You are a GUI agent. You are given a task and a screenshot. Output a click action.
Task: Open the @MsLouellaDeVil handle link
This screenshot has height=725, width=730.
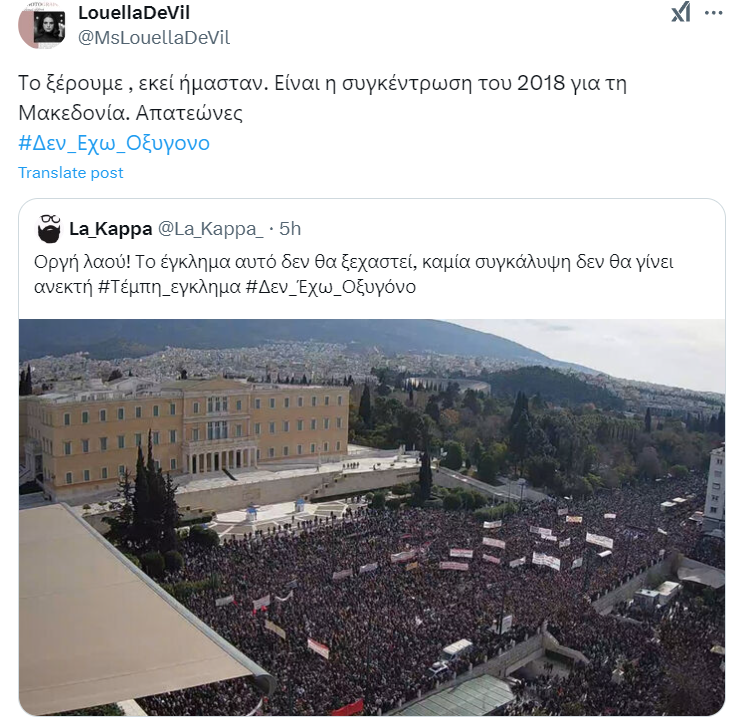tap(154, 38)
